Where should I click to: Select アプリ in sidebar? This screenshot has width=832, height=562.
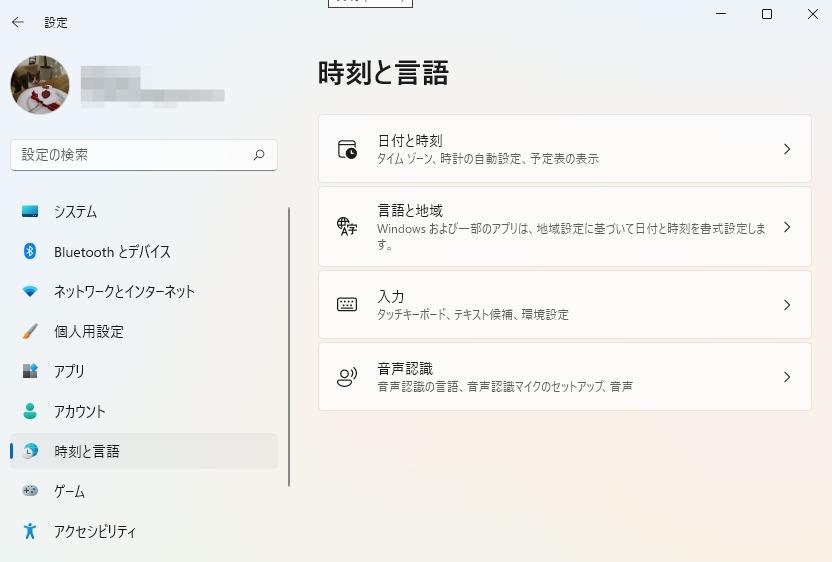pyautogui.click(x=144, y=371)
